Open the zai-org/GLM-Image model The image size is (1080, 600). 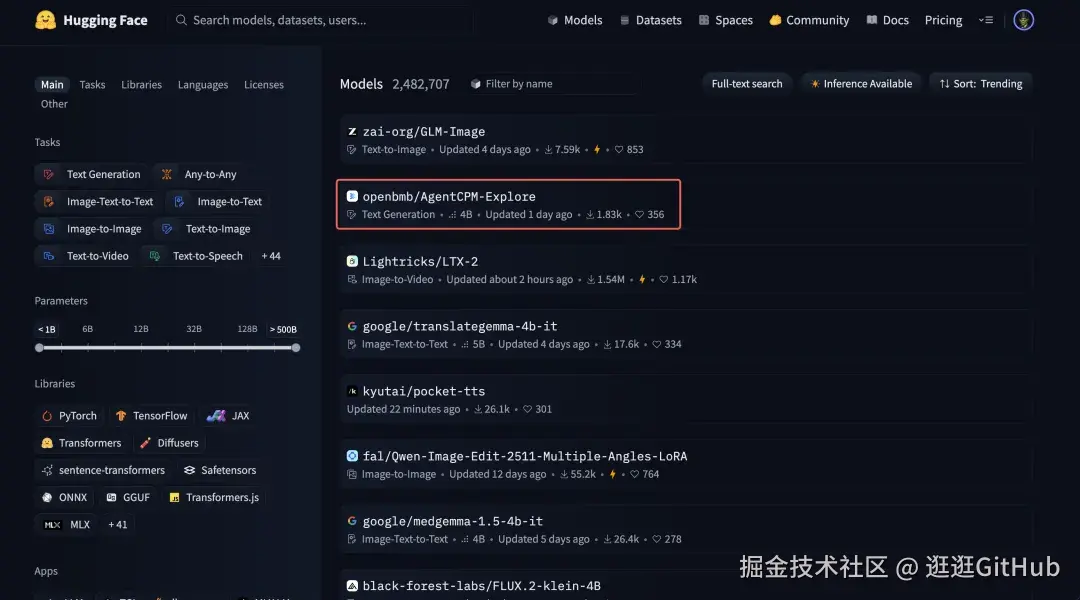coord(685,140)
